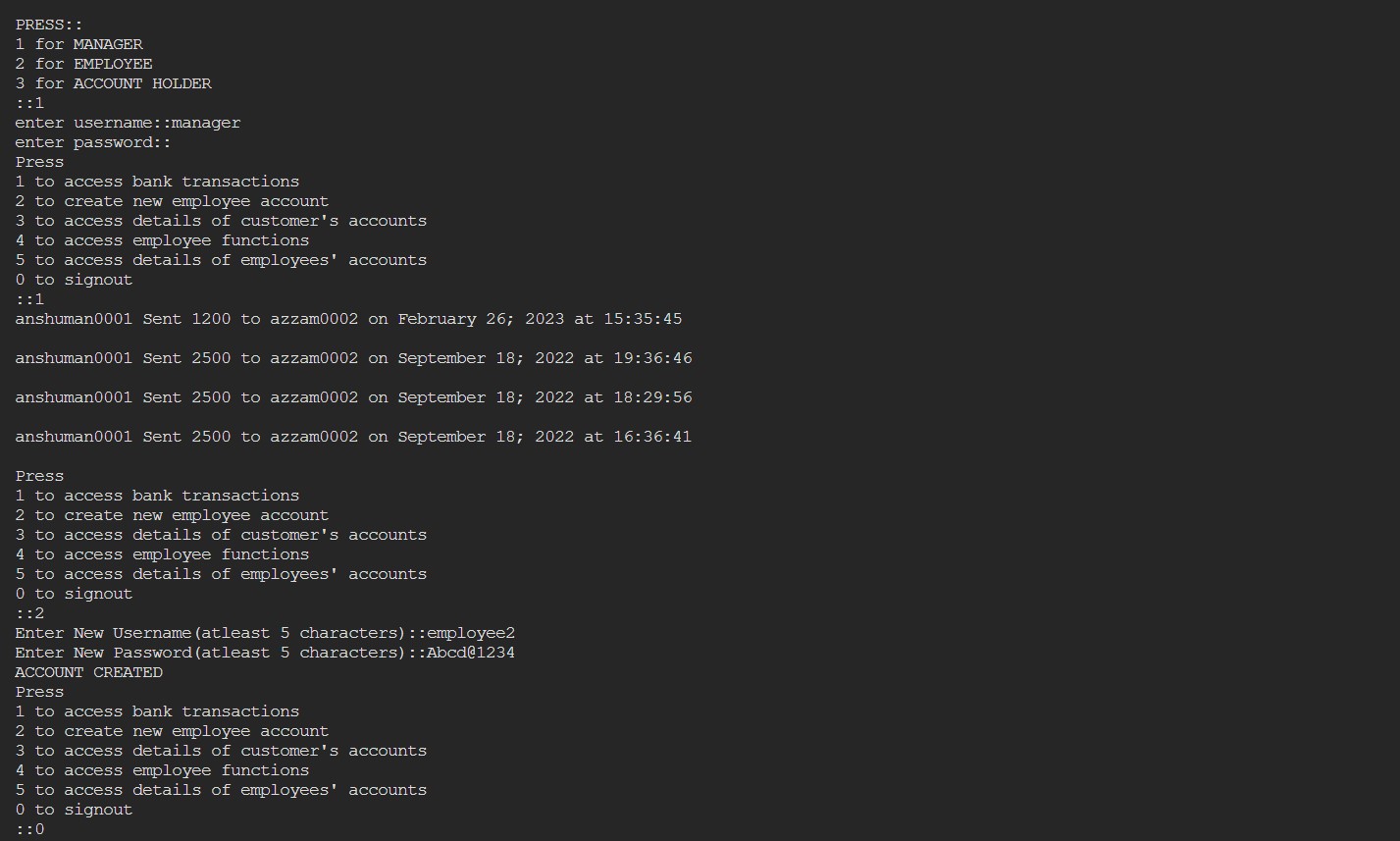Click the 'ACCOUNT CREATED' confirmation line
1400x841 pixels.
click(x=88, y=672)
